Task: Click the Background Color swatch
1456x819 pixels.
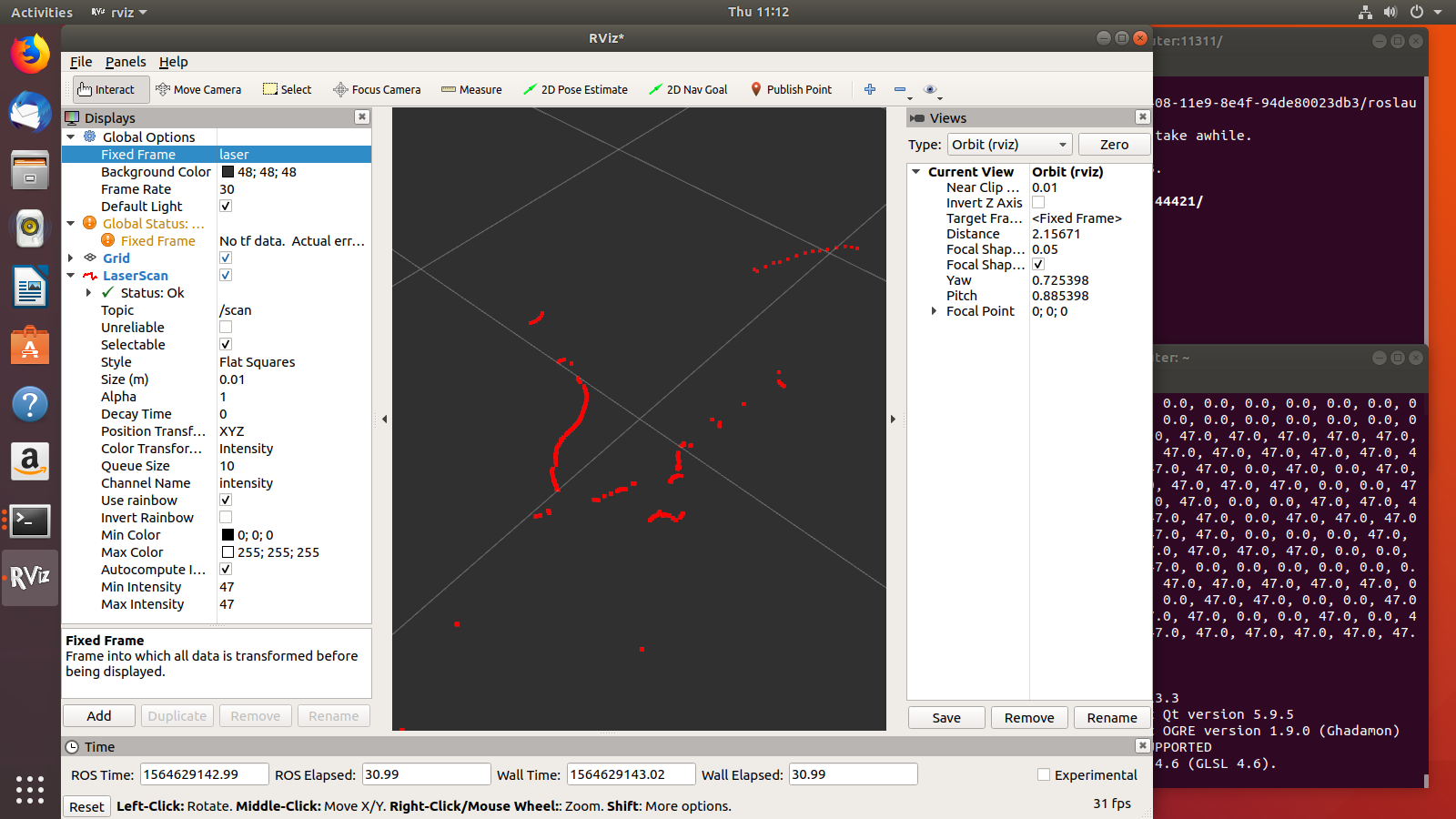Action: [227, 171]
